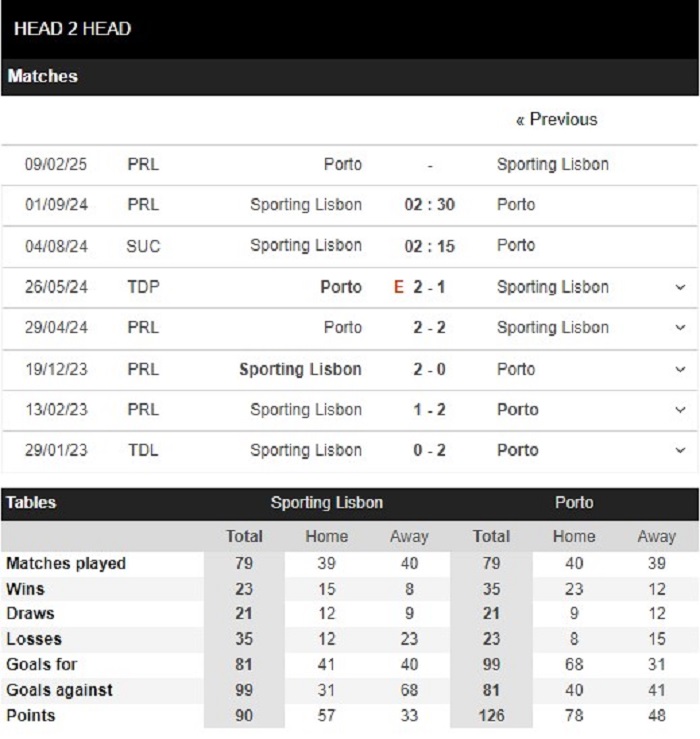Open bold Porto winner on 13/02/23
Screen dimensions: 700x739
(518, 410)
